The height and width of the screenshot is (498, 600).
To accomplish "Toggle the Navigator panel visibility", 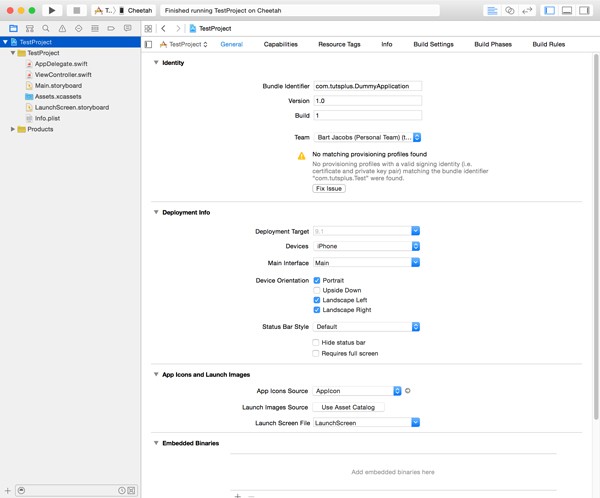I will pos(549,10).
